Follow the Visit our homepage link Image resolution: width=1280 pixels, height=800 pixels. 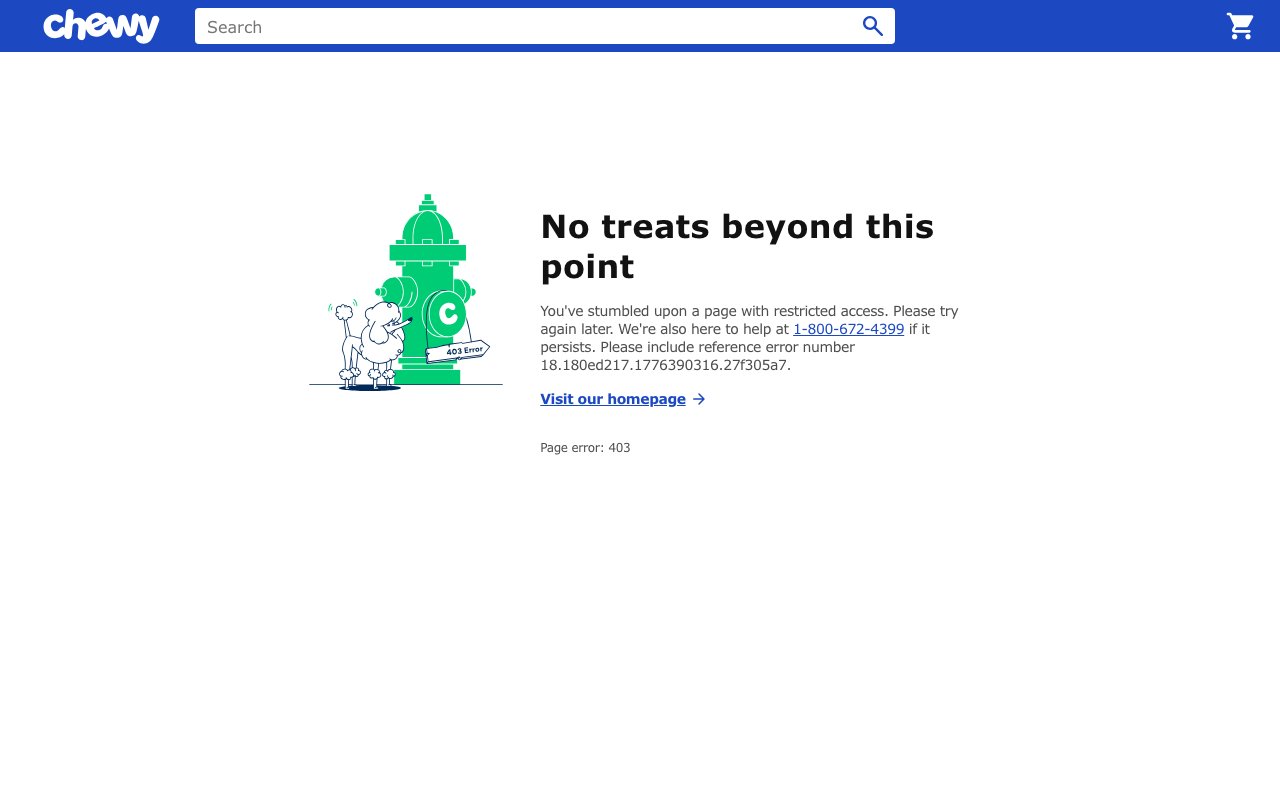coord(612,399)
